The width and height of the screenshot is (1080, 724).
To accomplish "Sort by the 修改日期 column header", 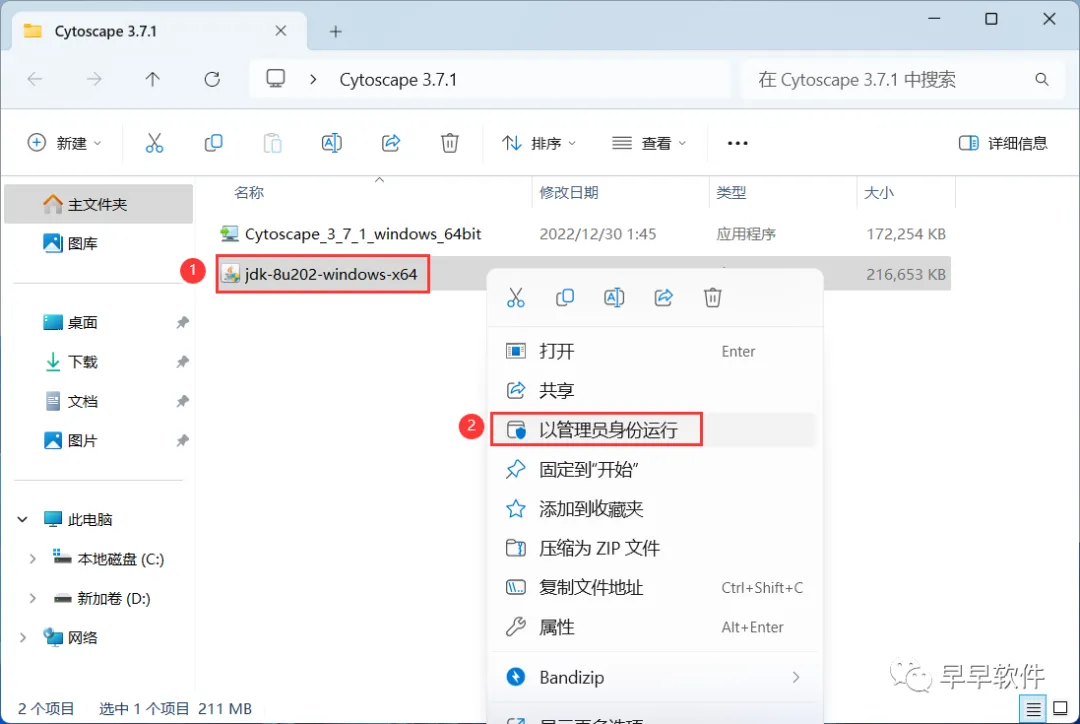I will (569, 193).
